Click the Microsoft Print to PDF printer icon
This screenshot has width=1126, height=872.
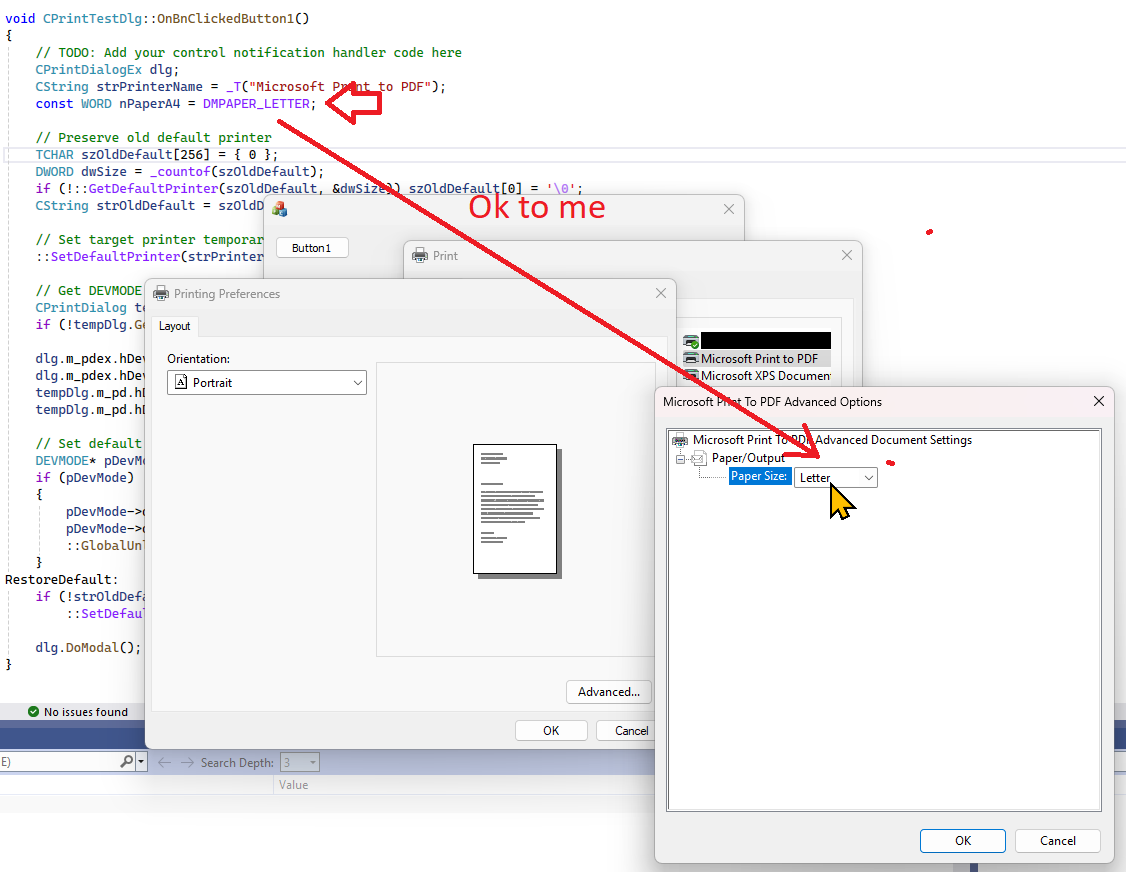coord(691,358)
